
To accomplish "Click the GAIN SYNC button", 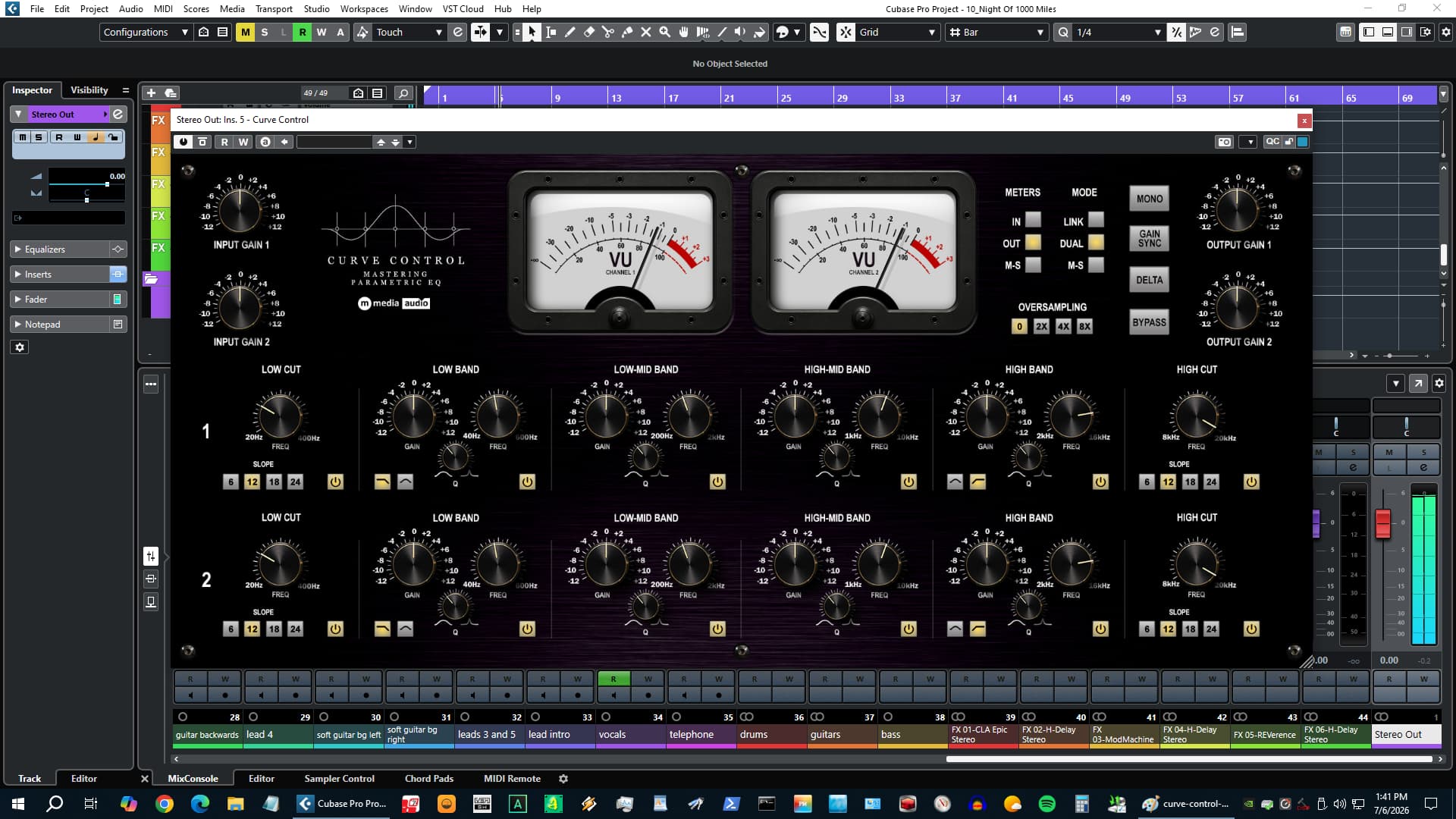I will pos(1149,239).
